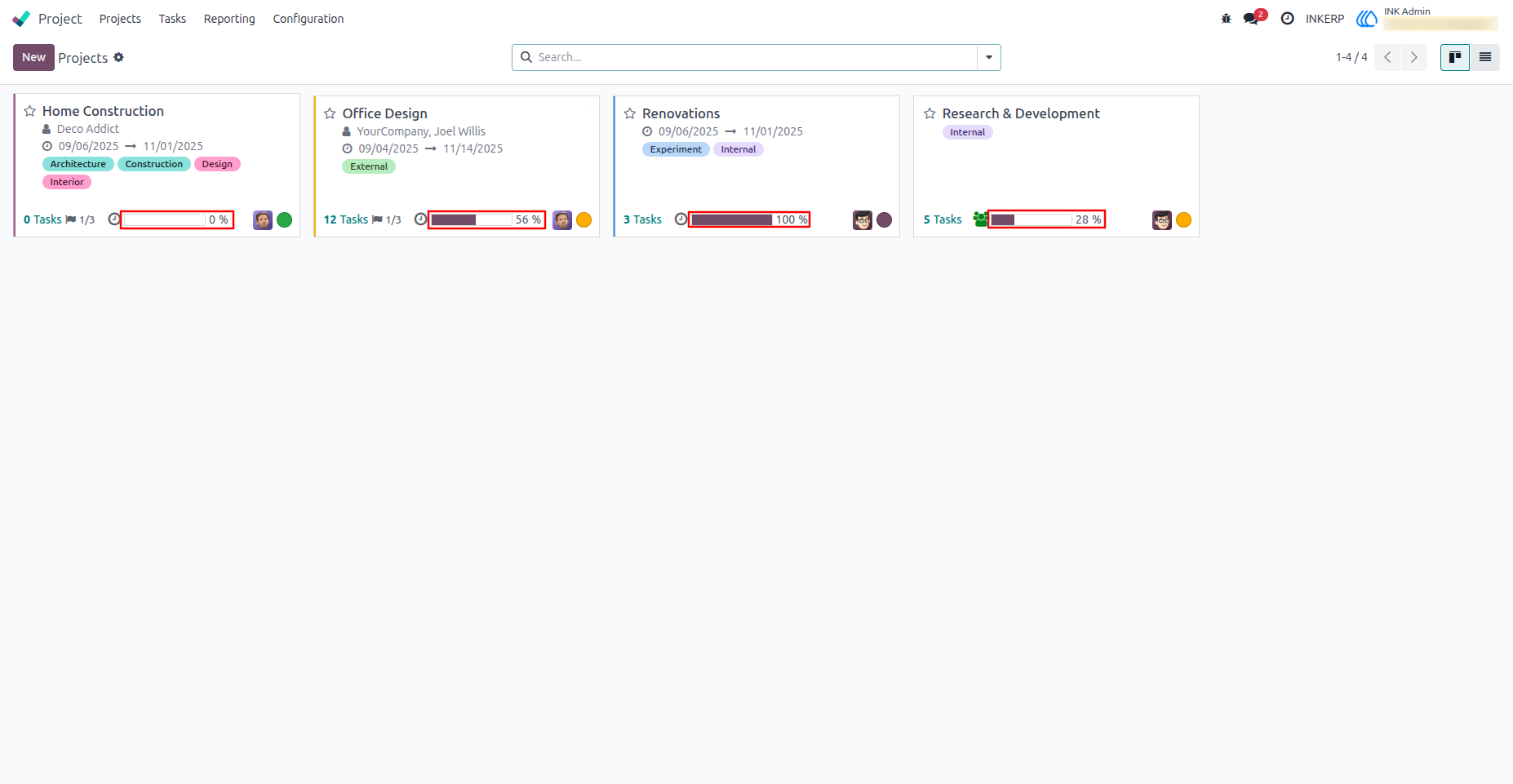The height and width of the screenshot is (784, 1513).
Task: Click user avatar on Research & Development card
Action: (1162, 220)
